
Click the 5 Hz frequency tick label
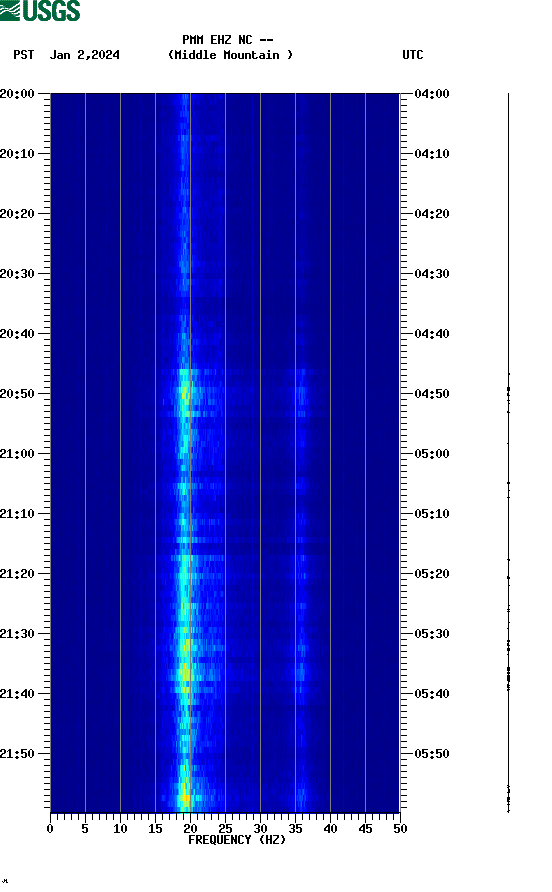(x=85, y=829)
